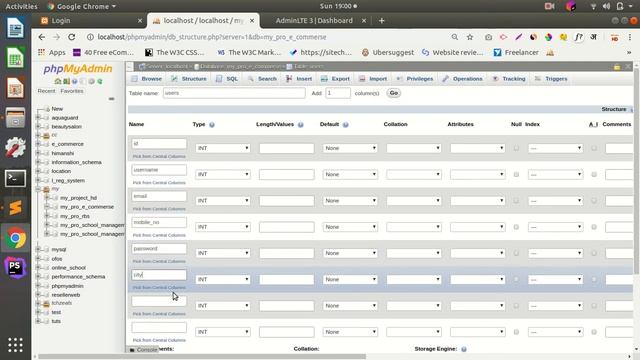
Task: Open Ubersuggest bookmark
Action: (388, 52)
